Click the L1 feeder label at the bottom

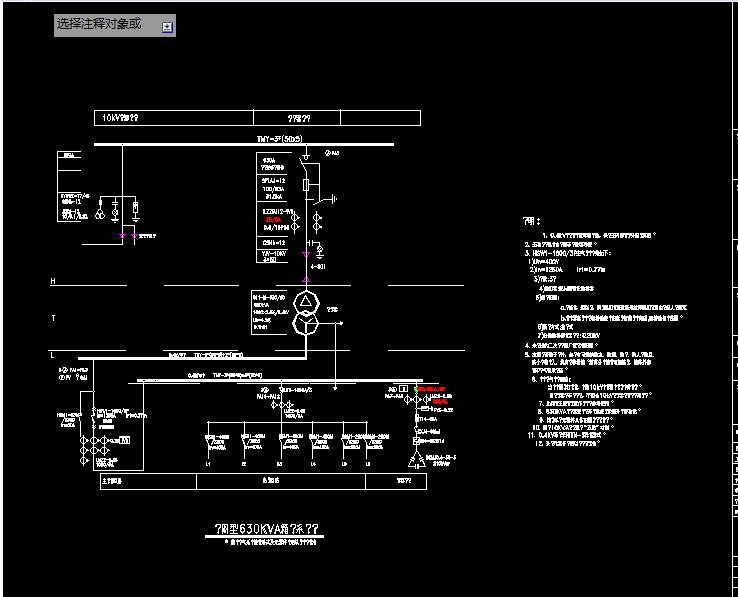coord(209,464)
